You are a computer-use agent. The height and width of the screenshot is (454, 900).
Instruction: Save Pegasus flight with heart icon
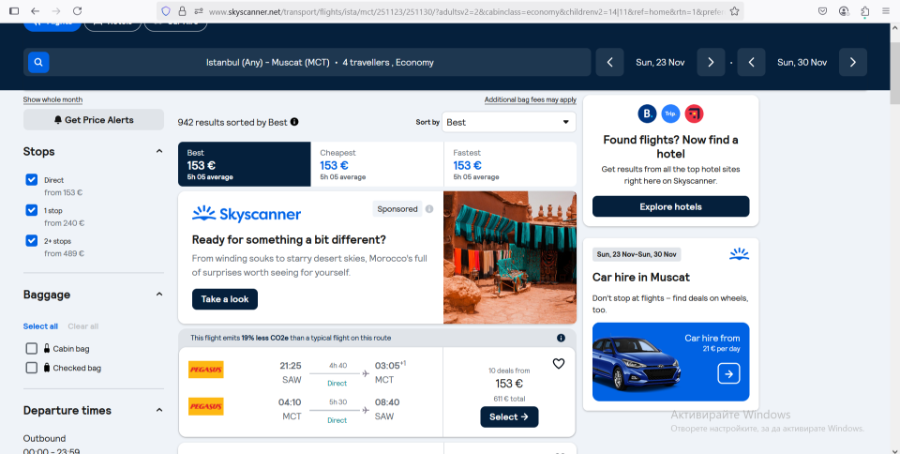tap(558, 364)
